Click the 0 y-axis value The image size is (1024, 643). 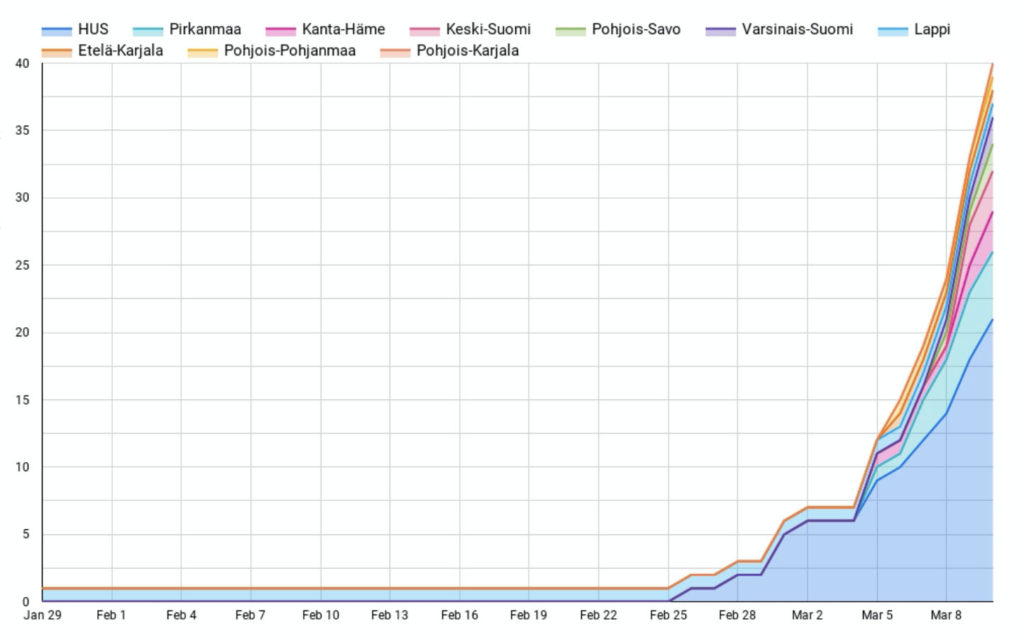pyautogui.click(x=26, y=602)
